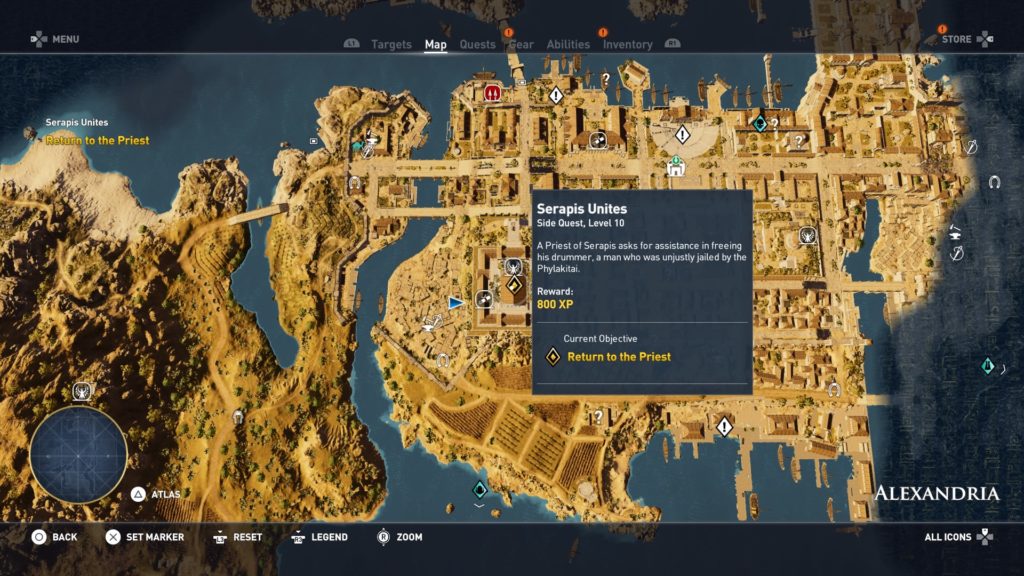
Task: Select the question mark among the north harbor ships
Action: pos(606,79)
